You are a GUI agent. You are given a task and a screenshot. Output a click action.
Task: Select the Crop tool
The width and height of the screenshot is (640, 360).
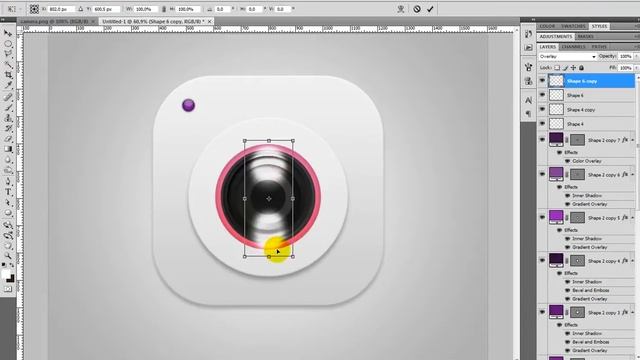click(x=8, y=75)
